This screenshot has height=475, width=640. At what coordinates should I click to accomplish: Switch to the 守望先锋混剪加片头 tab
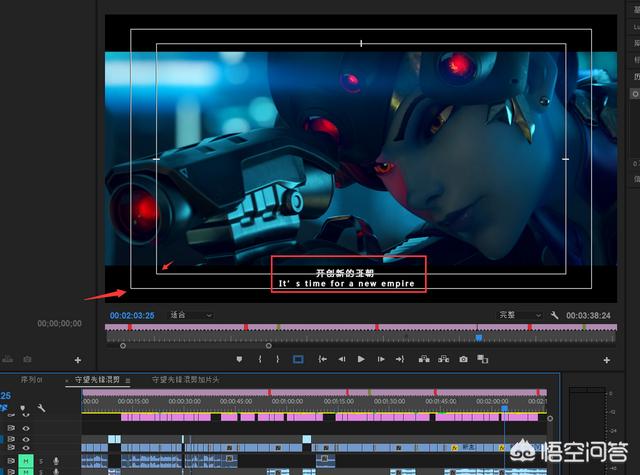(186, 380)
